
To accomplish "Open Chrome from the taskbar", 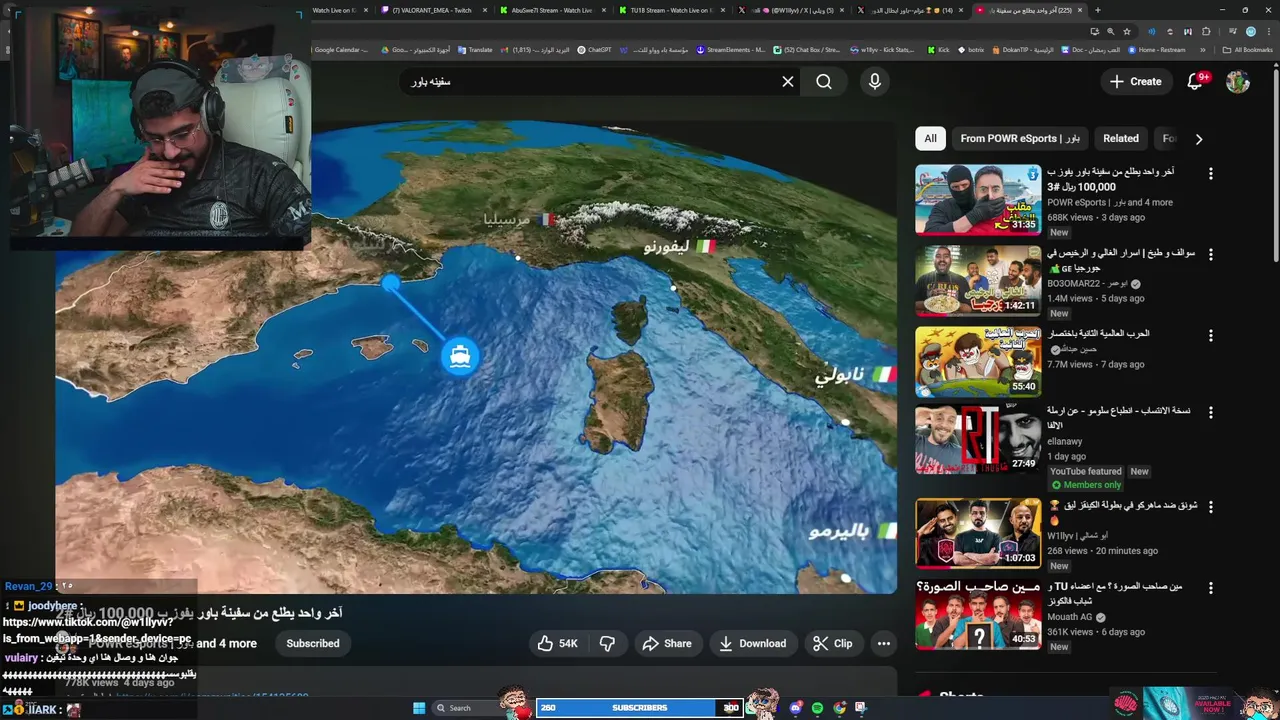I will [839, 708].
